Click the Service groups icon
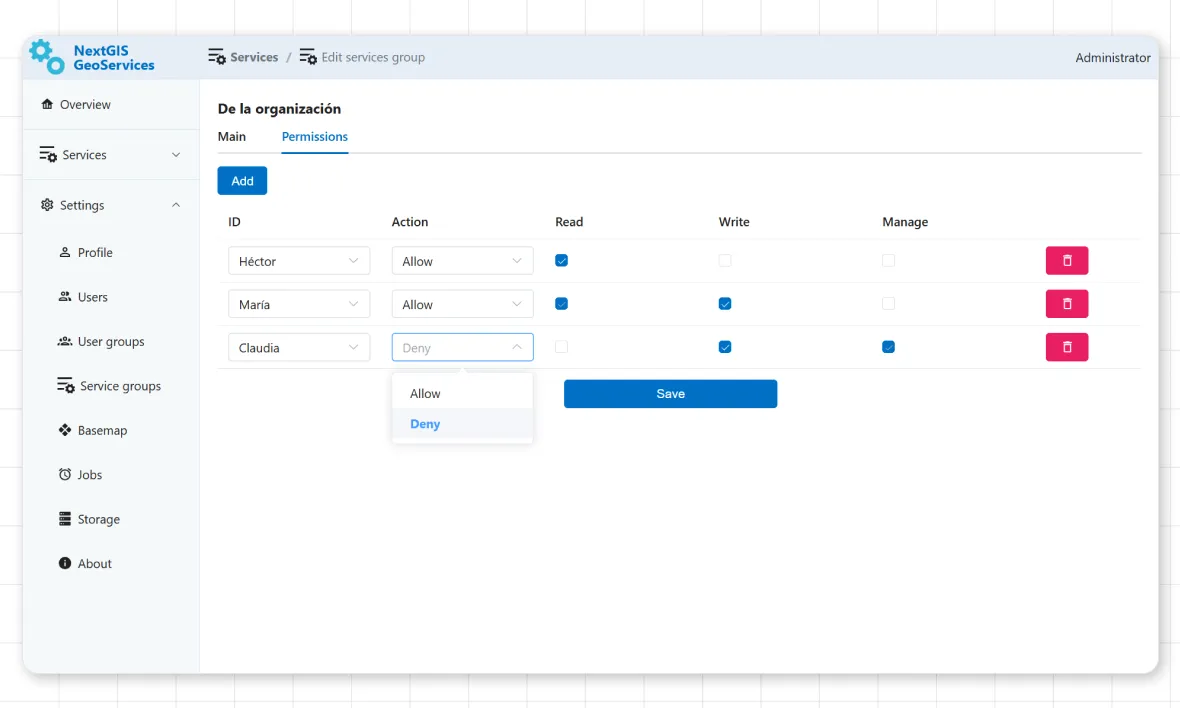The height and width of the screenshot is (708, 1180). click(x=65, y=385)
